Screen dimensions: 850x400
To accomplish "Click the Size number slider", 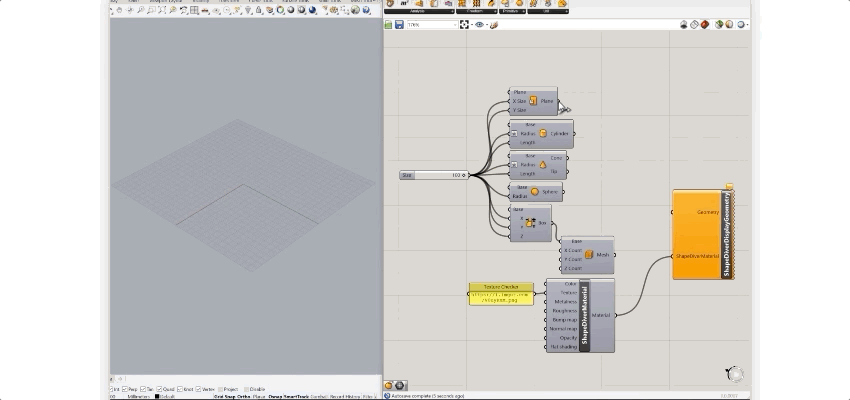I will pyautogui.click(x=434, y=175).
